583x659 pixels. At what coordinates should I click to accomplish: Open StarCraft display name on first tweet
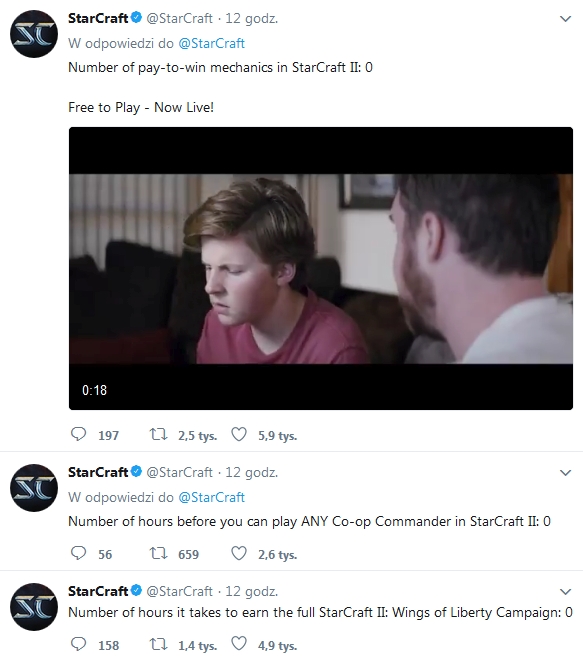98,18
